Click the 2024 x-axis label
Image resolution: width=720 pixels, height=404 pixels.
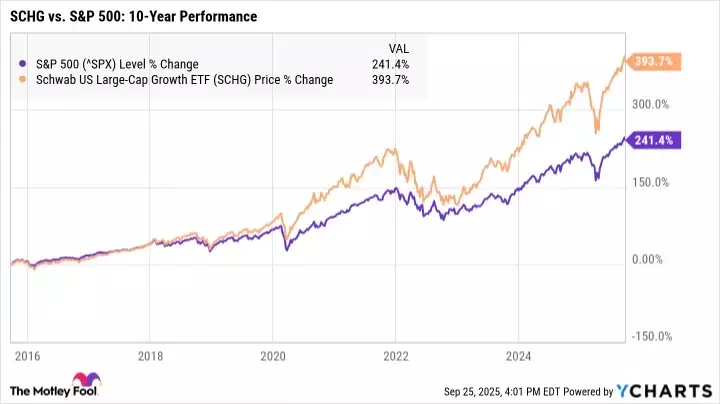[x=522, y=354]
